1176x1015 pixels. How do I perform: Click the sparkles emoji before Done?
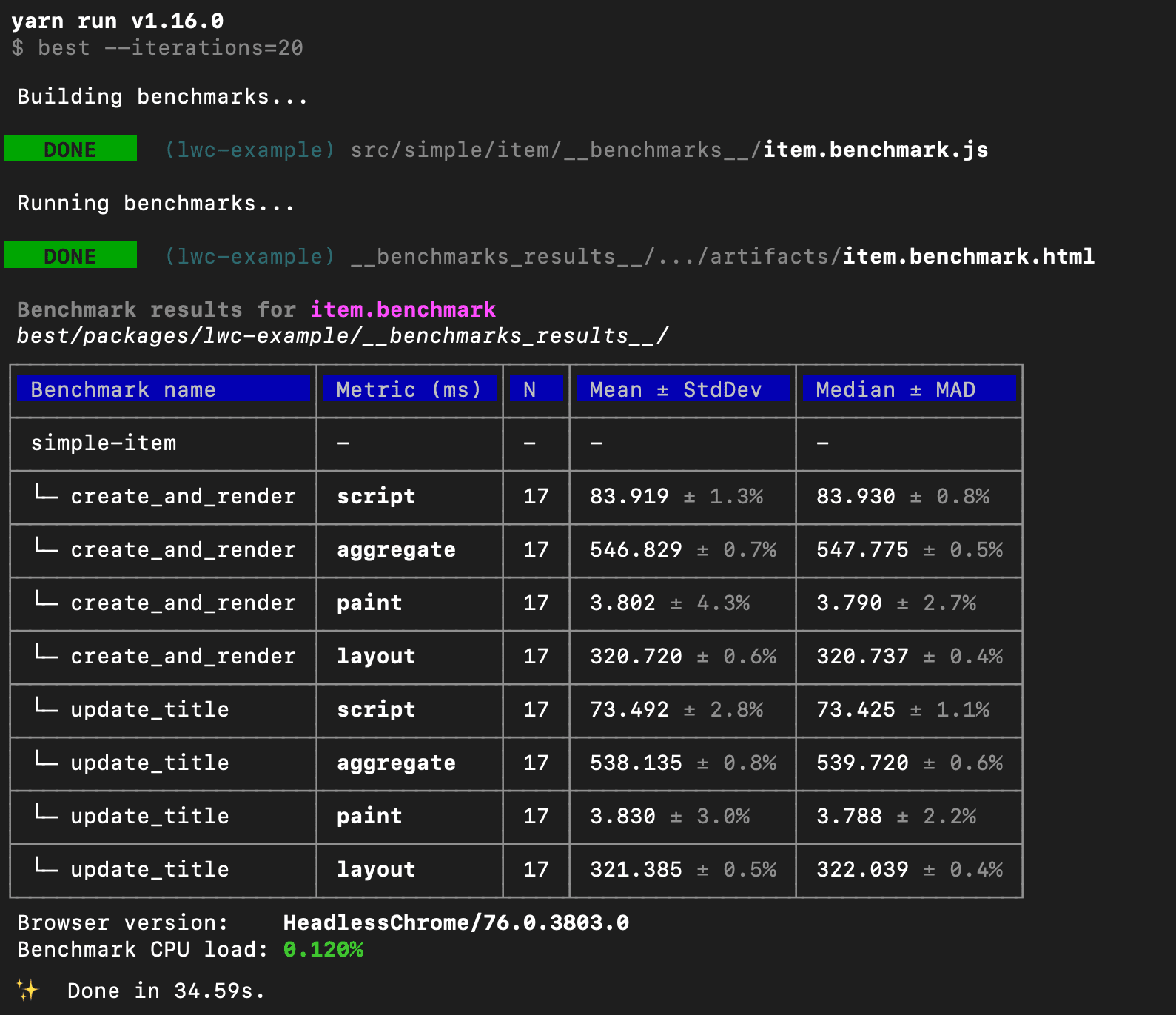pos(27,990)
